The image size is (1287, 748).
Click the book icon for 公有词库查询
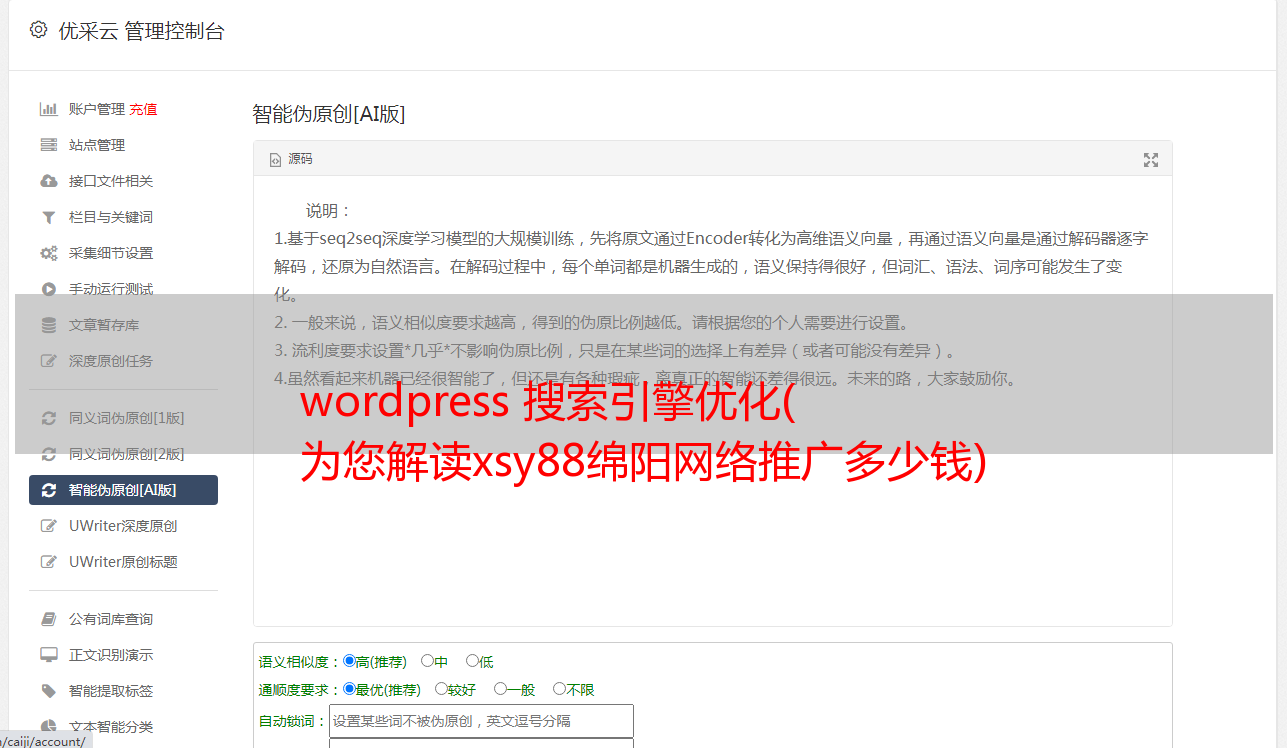click(x=48, y=619)
